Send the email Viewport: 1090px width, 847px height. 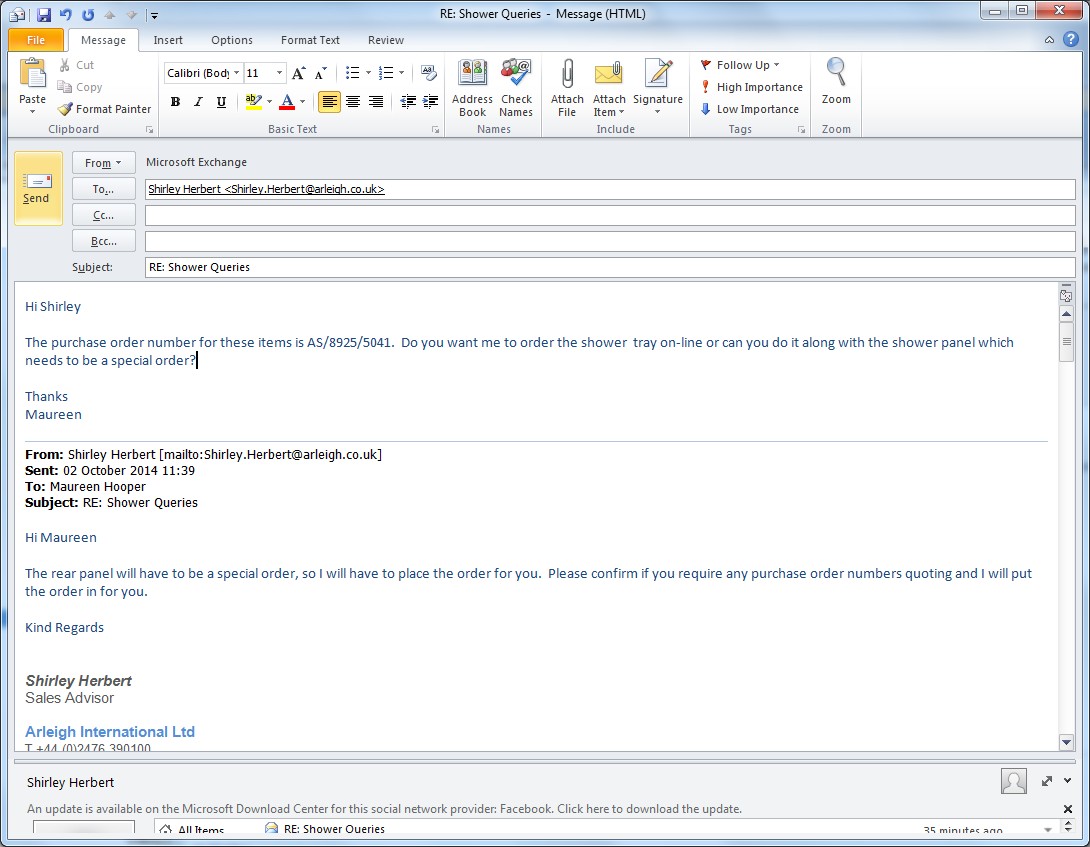point(38,188)
